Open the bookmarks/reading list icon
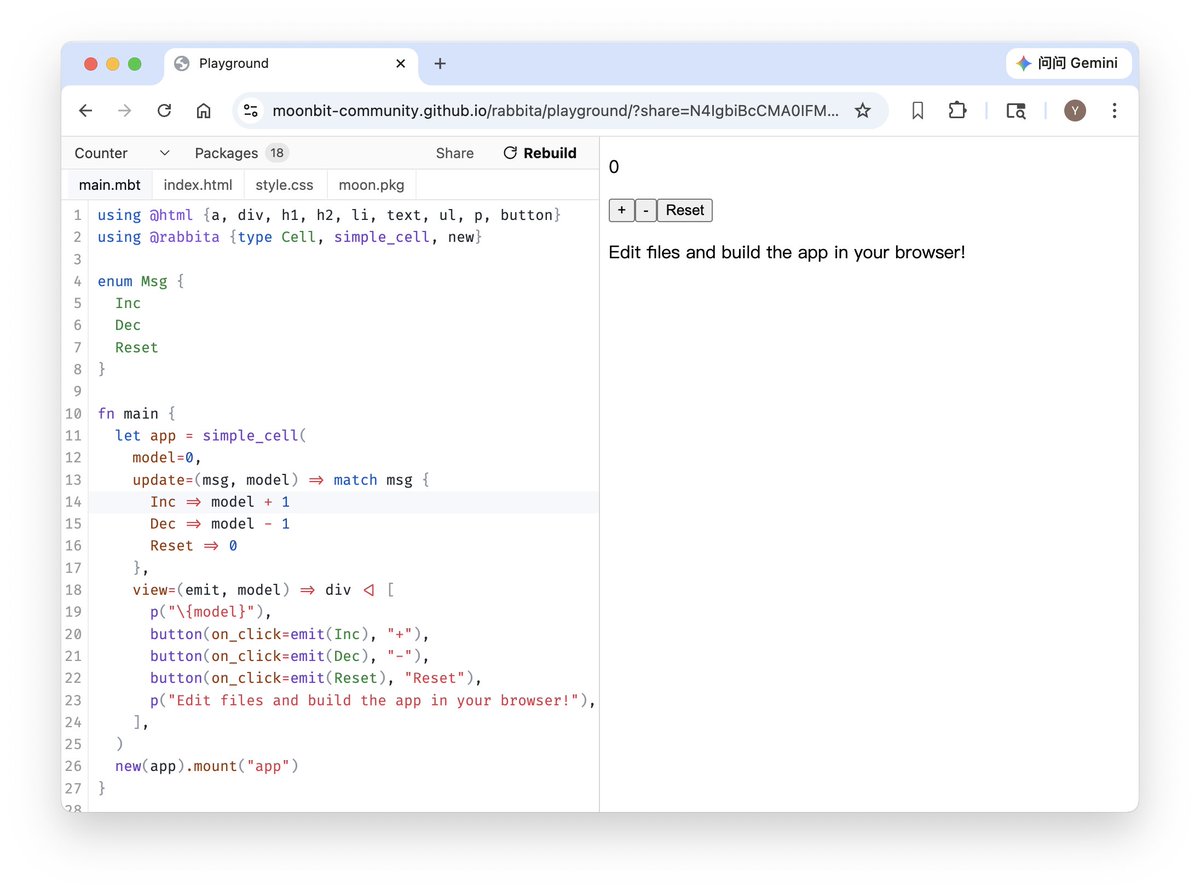 click(x=918, y=111)
